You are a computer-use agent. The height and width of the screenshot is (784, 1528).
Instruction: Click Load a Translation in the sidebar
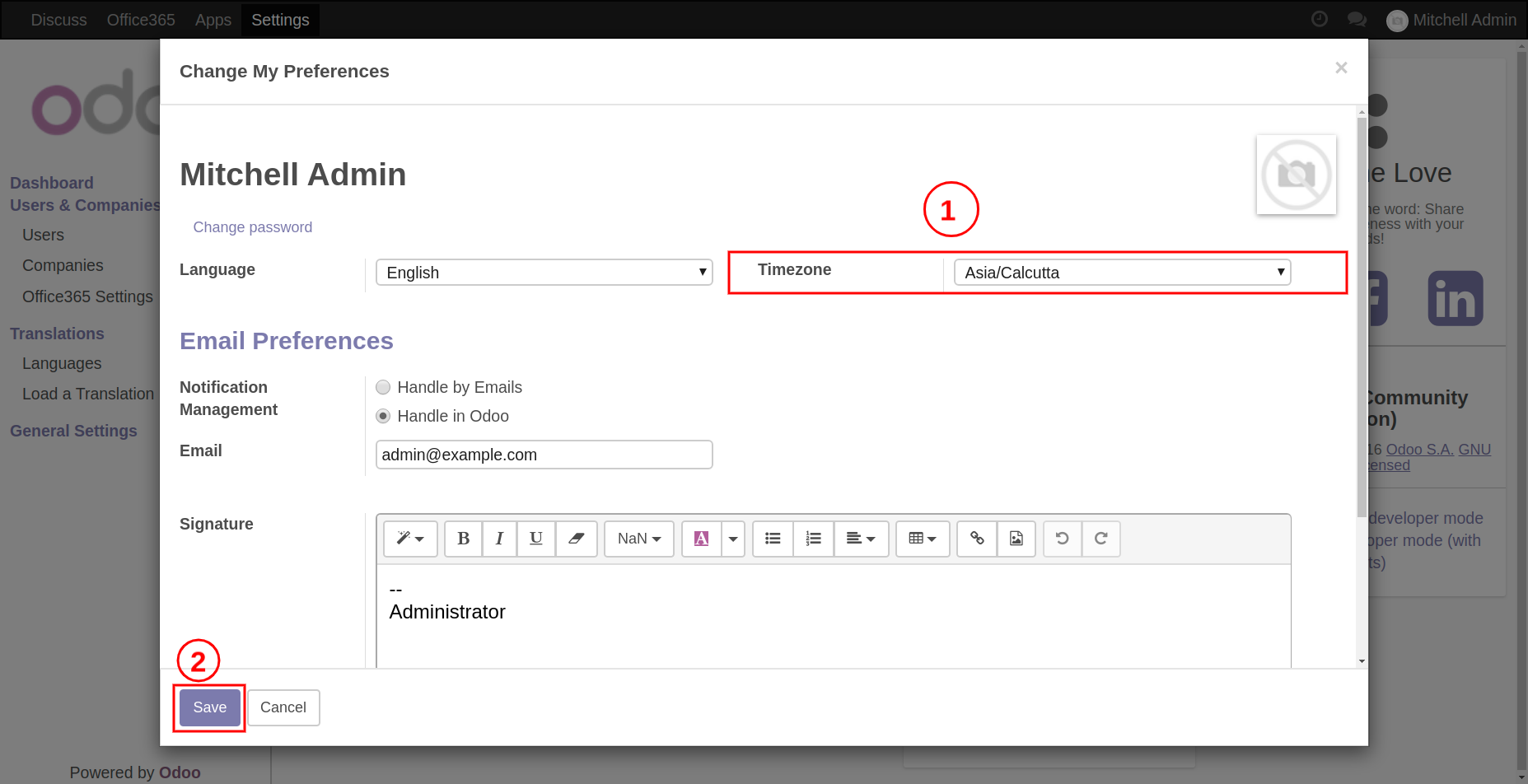(x=88, y=394)
